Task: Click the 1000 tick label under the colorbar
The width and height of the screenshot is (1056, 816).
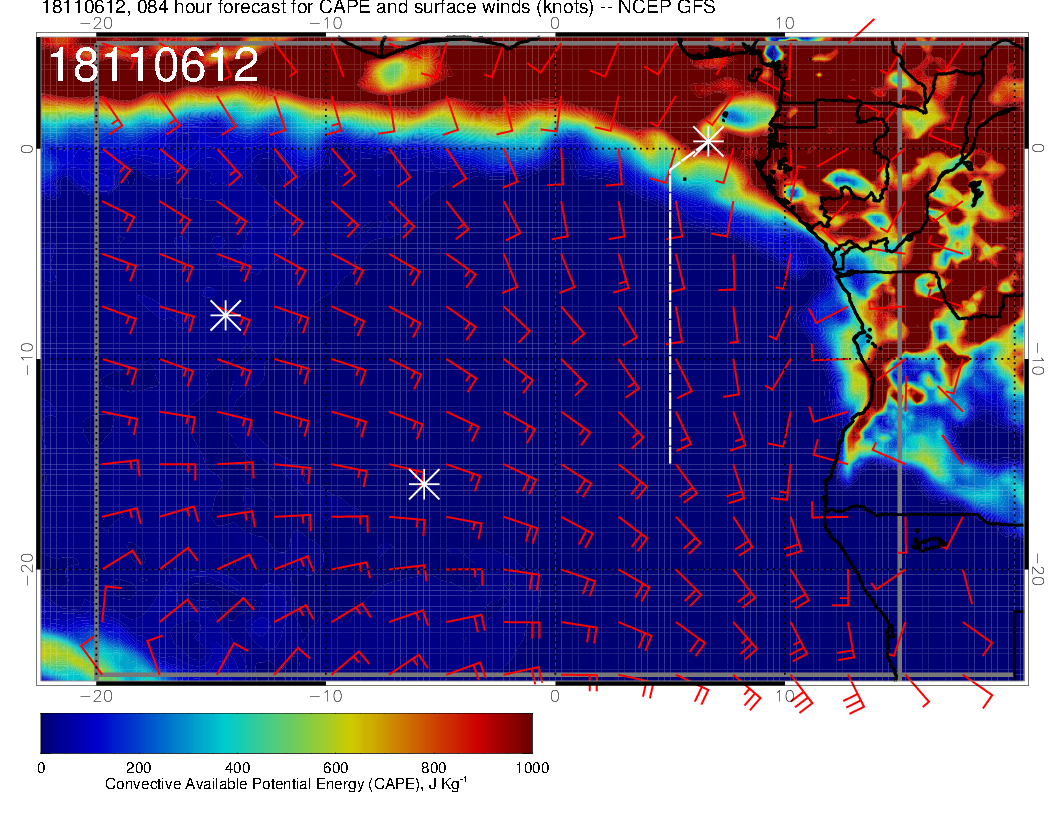Action: pos(531,767)
